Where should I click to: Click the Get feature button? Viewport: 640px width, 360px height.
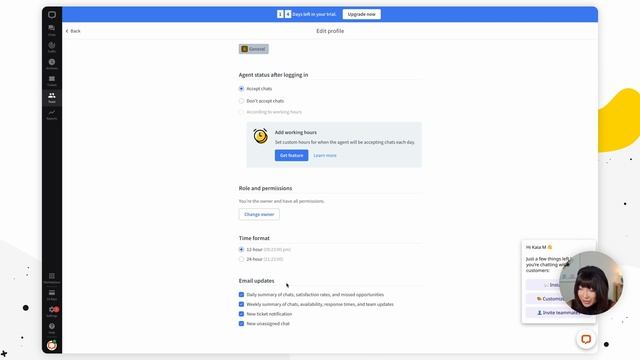click(291, 156)
